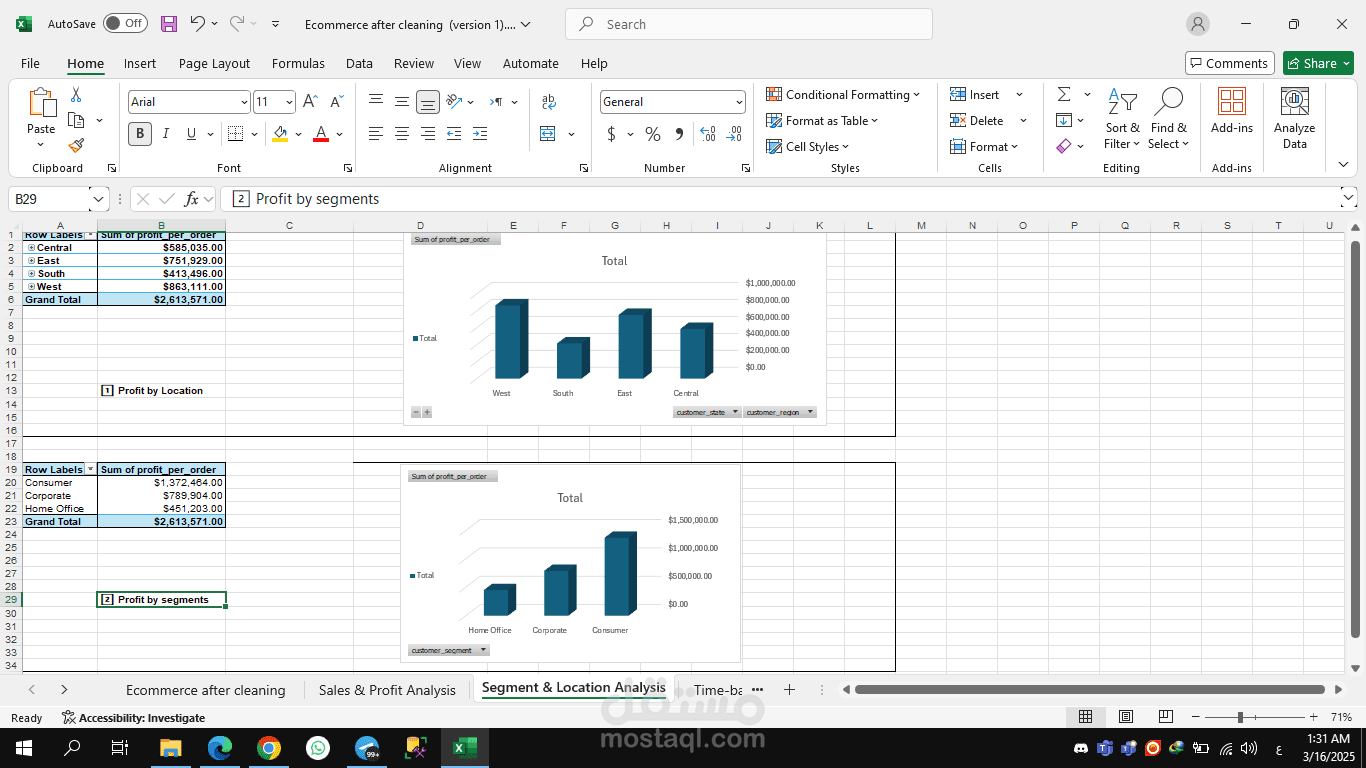Merge and center the selected cells
The height and width of the screenshot is (768, 1366).
pyautogui.click(x=548, y=134)
